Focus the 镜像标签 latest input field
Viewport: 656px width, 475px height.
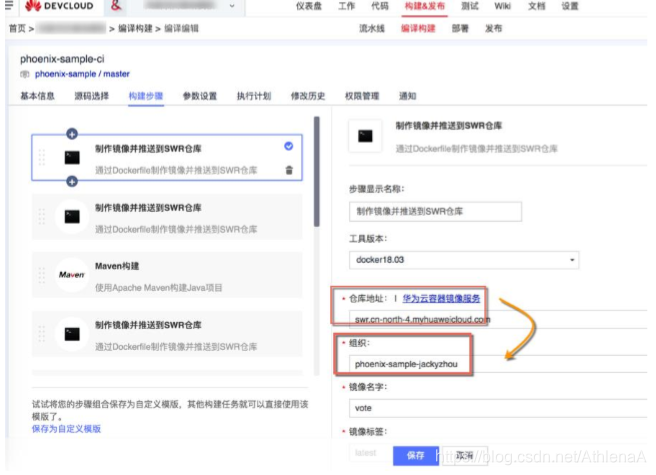371,453
